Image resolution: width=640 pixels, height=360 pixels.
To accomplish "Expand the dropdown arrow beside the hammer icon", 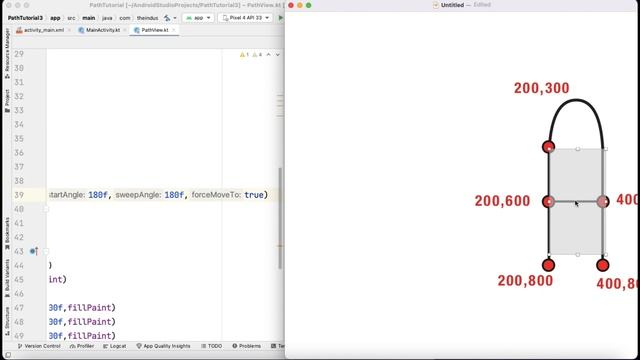I will (x=175, y=18).
